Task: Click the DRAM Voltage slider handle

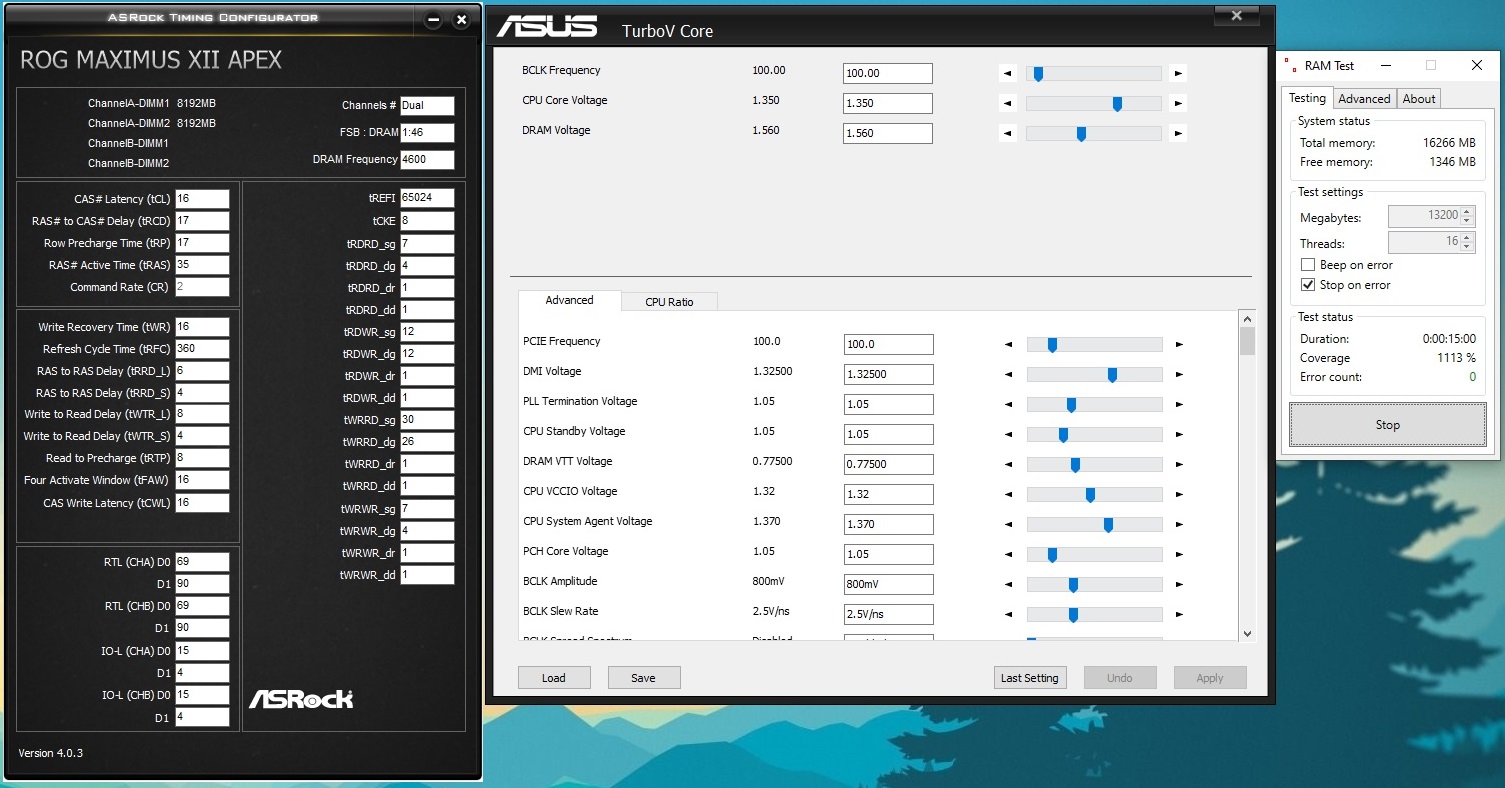Action: 1081,134
